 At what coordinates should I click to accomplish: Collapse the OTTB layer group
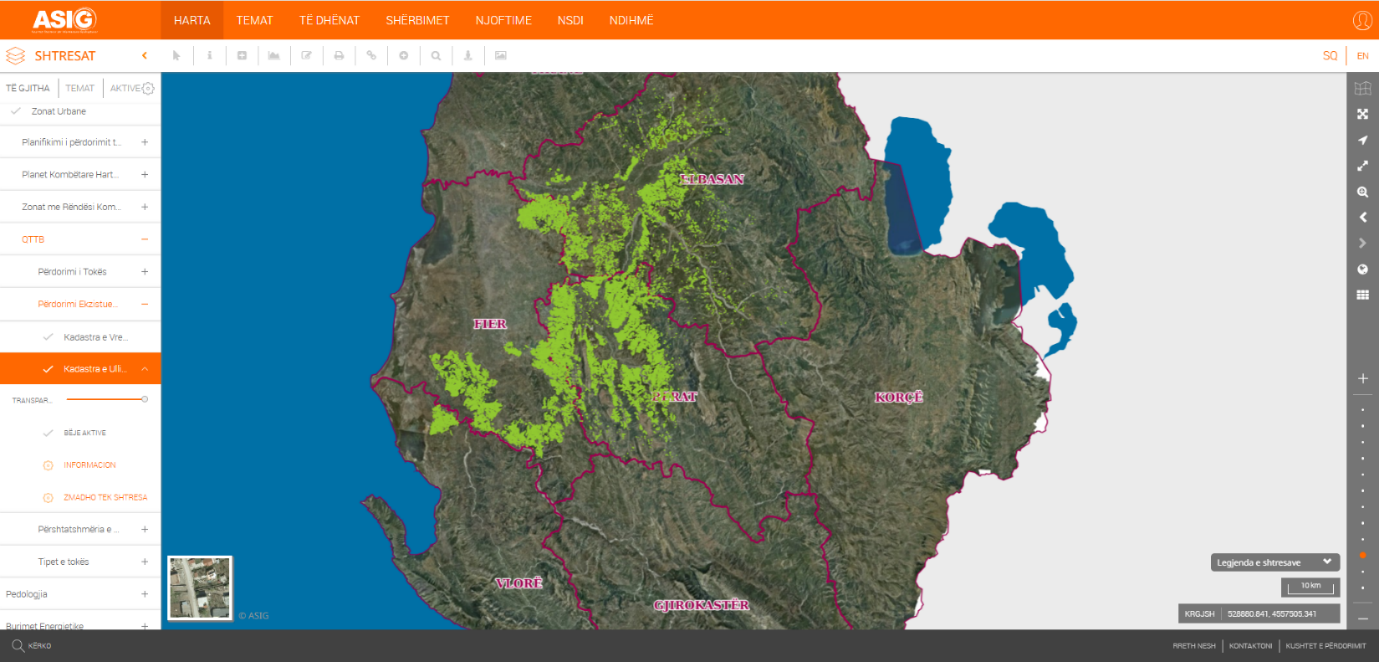click(x=145, y=240)
